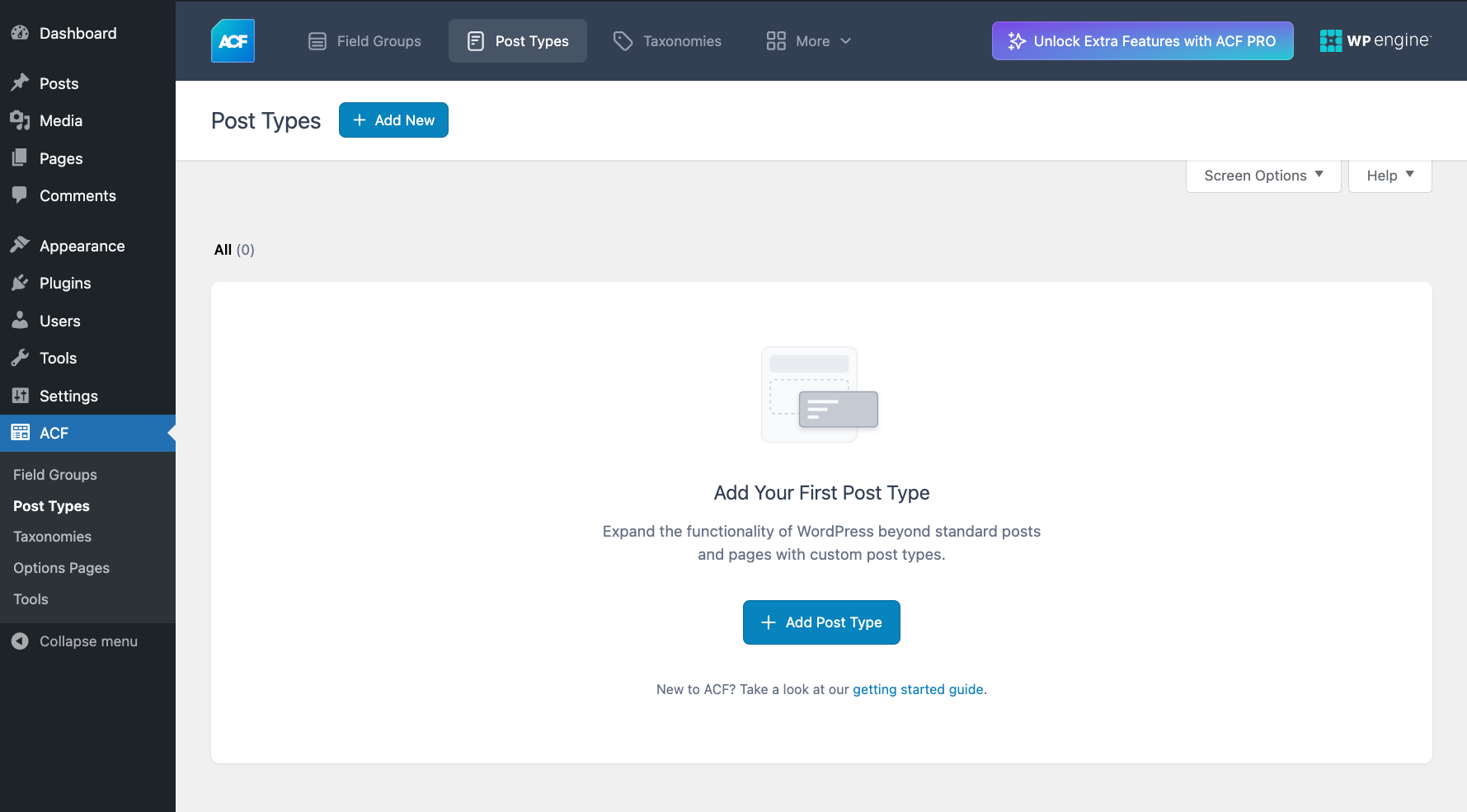Expand the Screen Options panel
Screen dimensions: 1467x812
(x=1262, y=175)
